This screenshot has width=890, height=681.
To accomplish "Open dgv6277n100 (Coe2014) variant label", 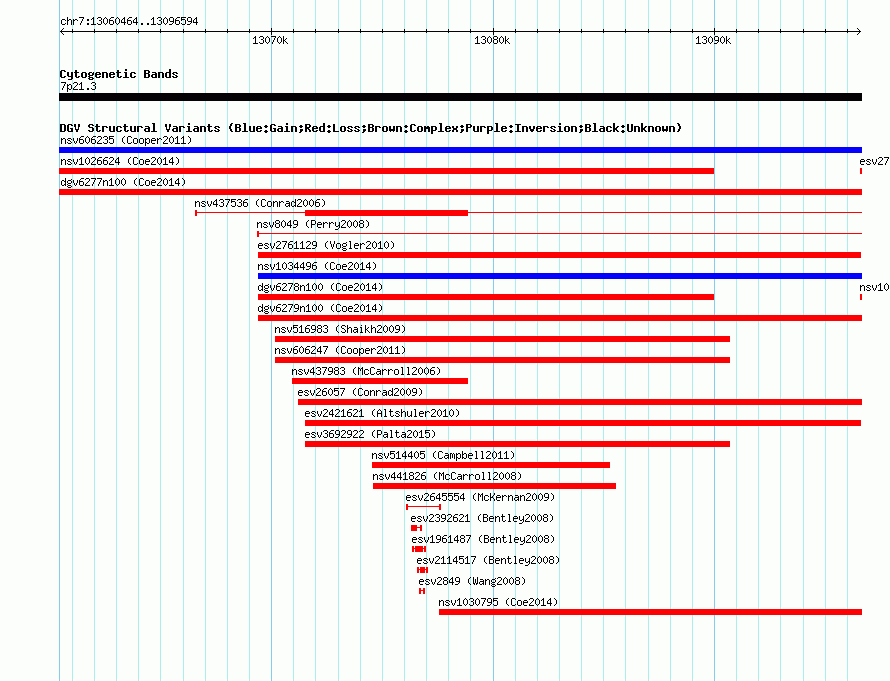I will (x=123, y=182).
